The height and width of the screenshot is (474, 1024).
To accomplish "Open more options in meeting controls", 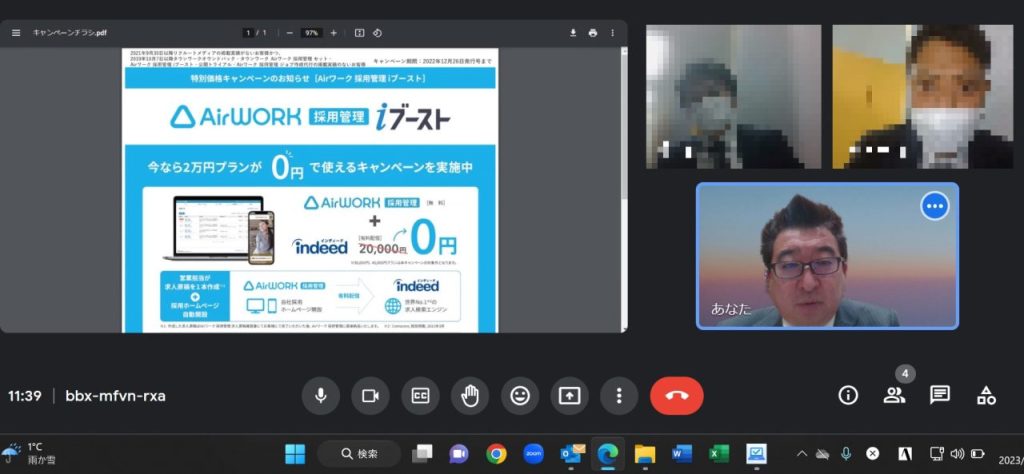I will (x=619, y=396).
